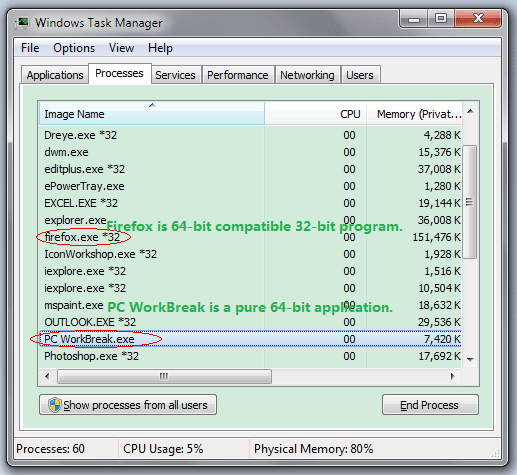
Task: Select the firefox.exe *32 process row
Action: [x=250, y=237]
